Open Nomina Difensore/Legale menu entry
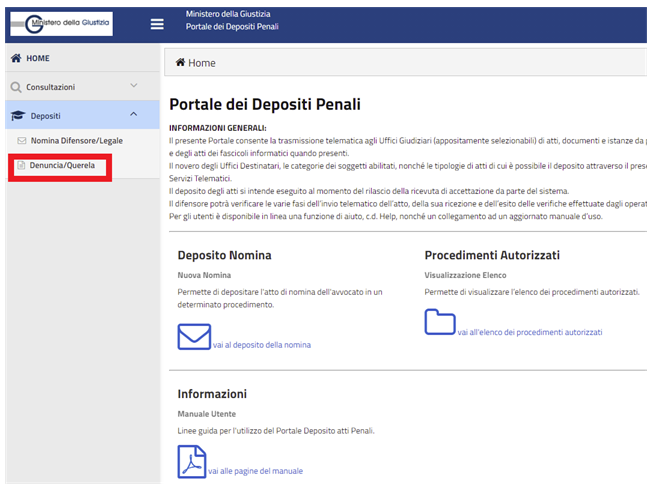Image resolution: width=660 pixels, height=500 pixels. (77, 141)
